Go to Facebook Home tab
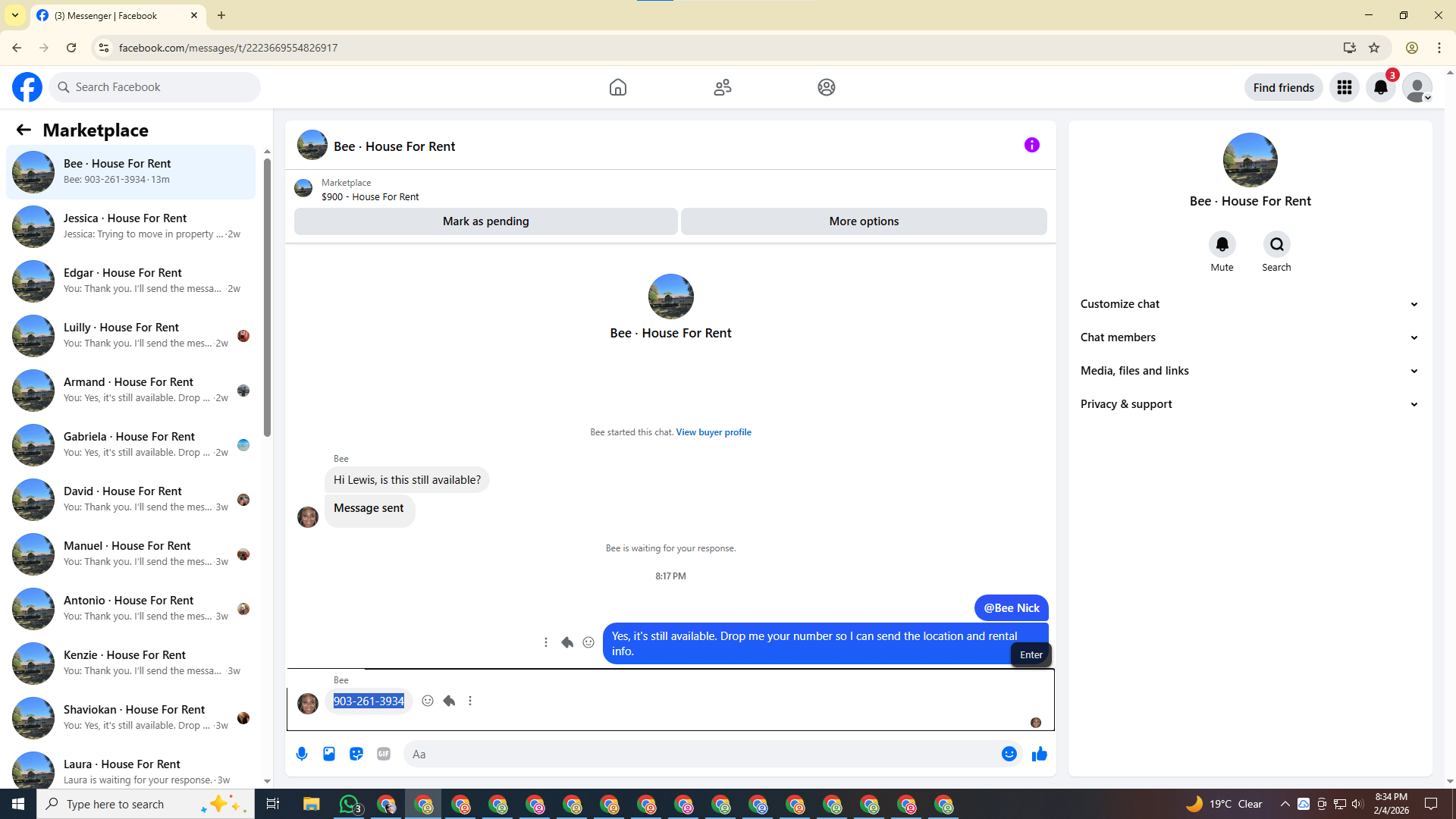 [x=617, y=87]
